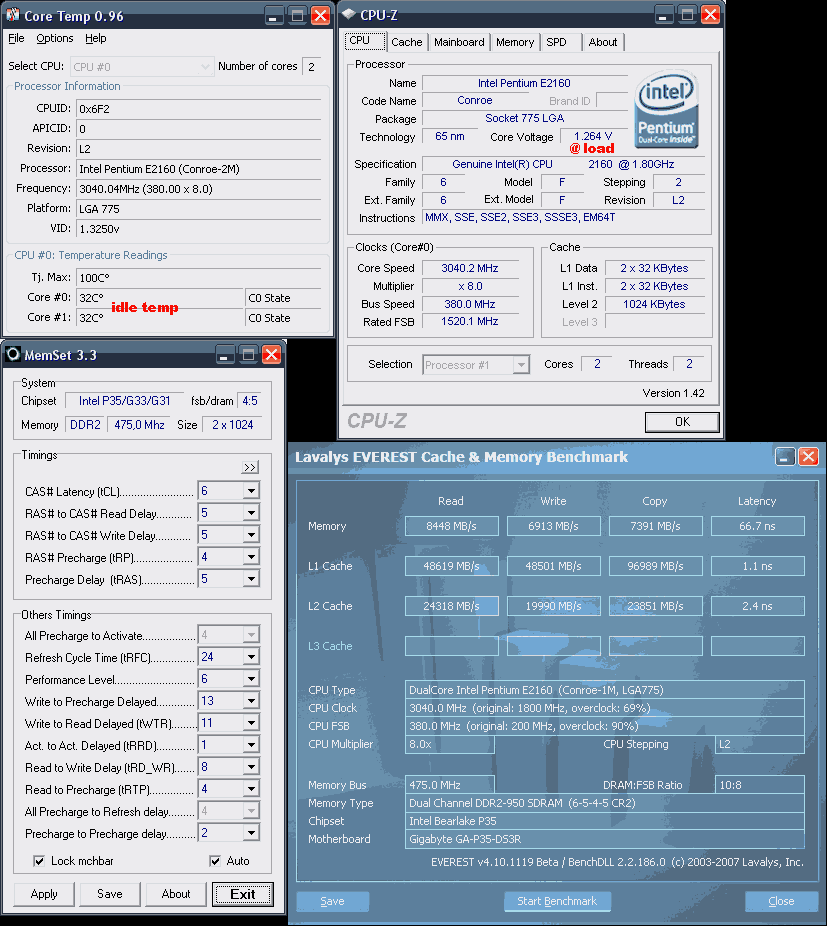Click the Core #0 temperature reading
827x926 pixels.
tap(161, 298)
